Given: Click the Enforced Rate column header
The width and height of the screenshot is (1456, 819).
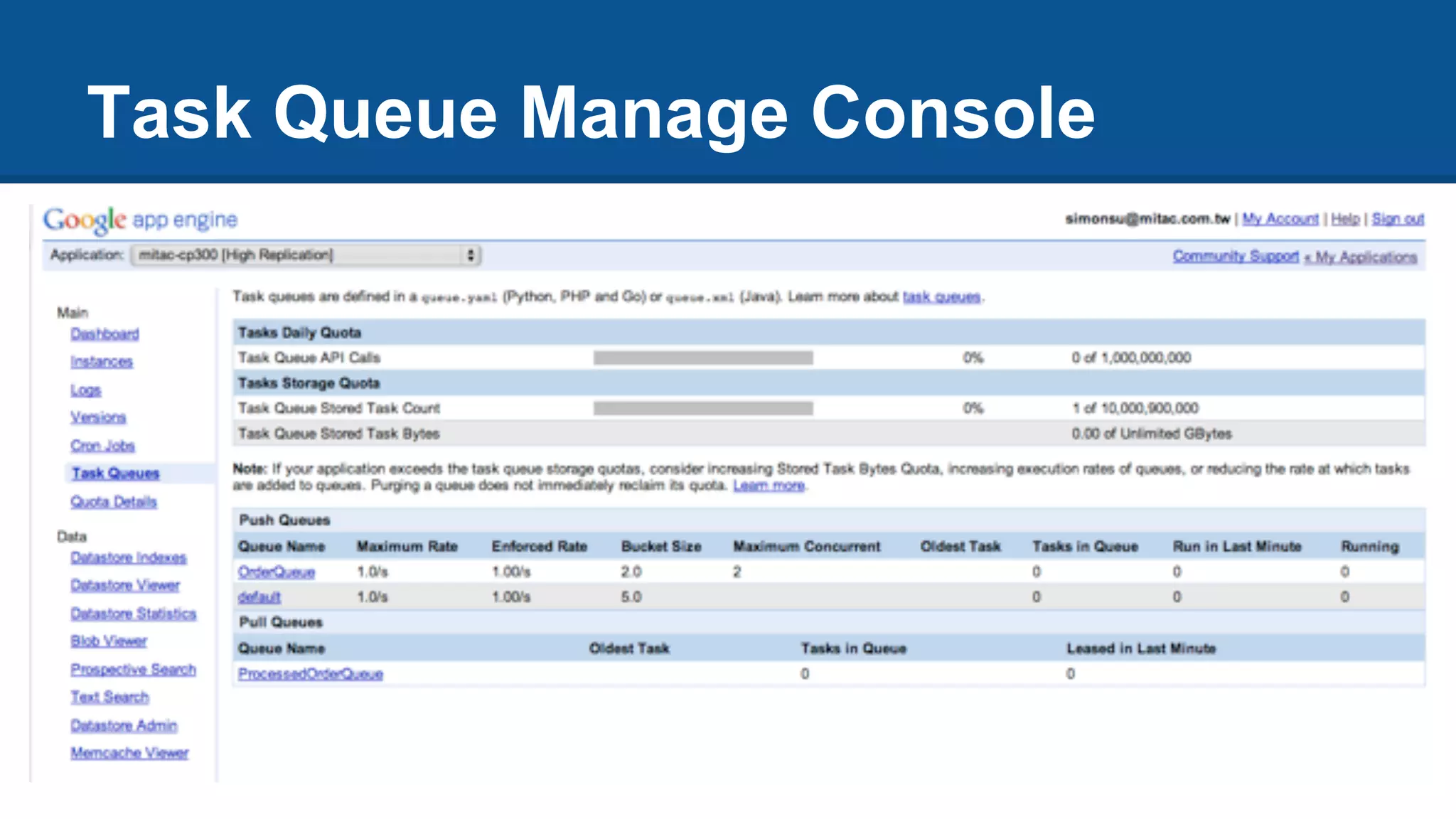Looking at the screenshot, I should pyautogui.click(x=540, y=547).
